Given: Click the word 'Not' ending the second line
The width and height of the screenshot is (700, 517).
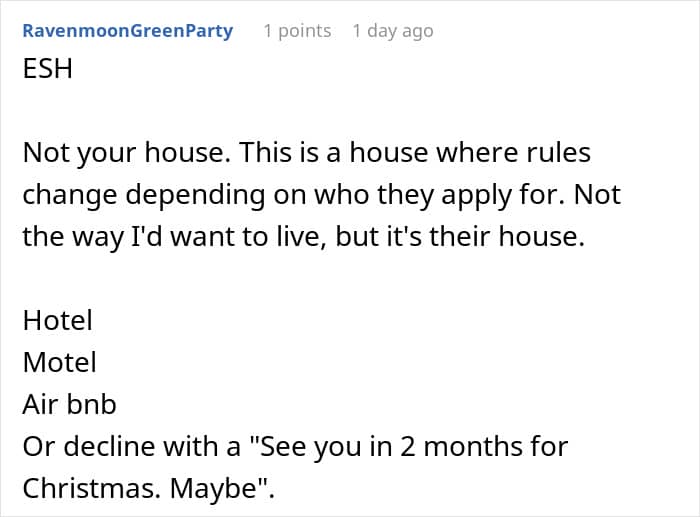Looking at the screenshot, I should (597, 195).
